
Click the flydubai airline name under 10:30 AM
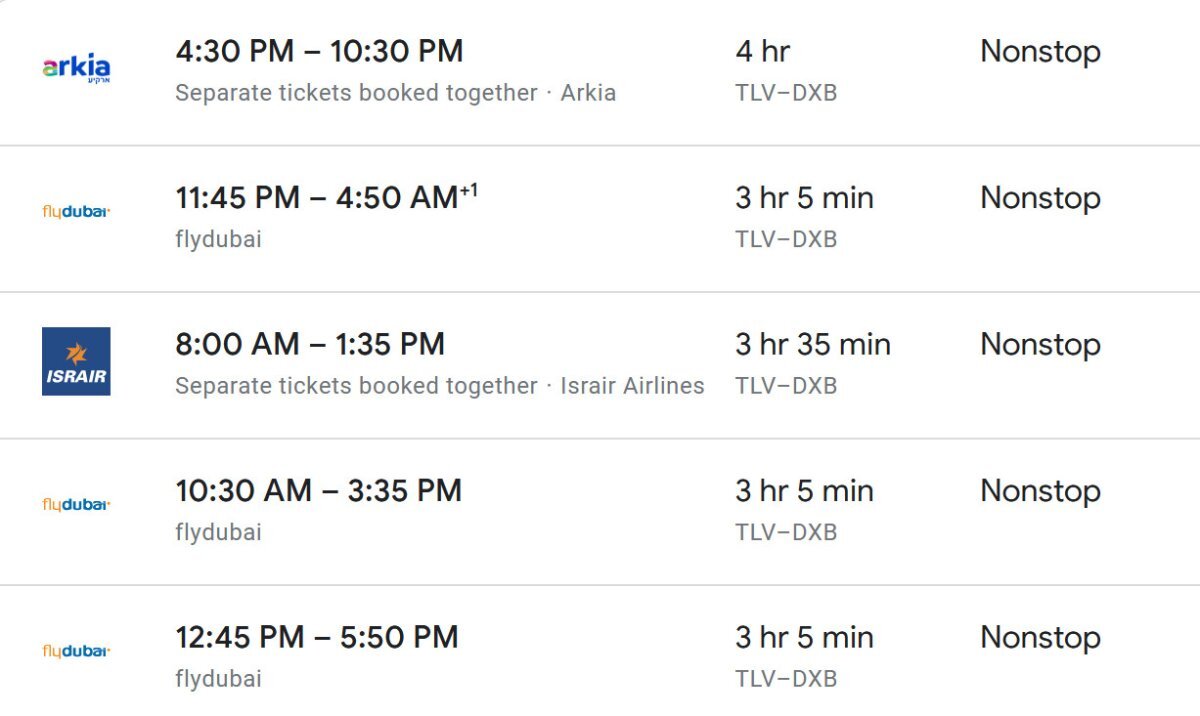click(x=218, y=533)
